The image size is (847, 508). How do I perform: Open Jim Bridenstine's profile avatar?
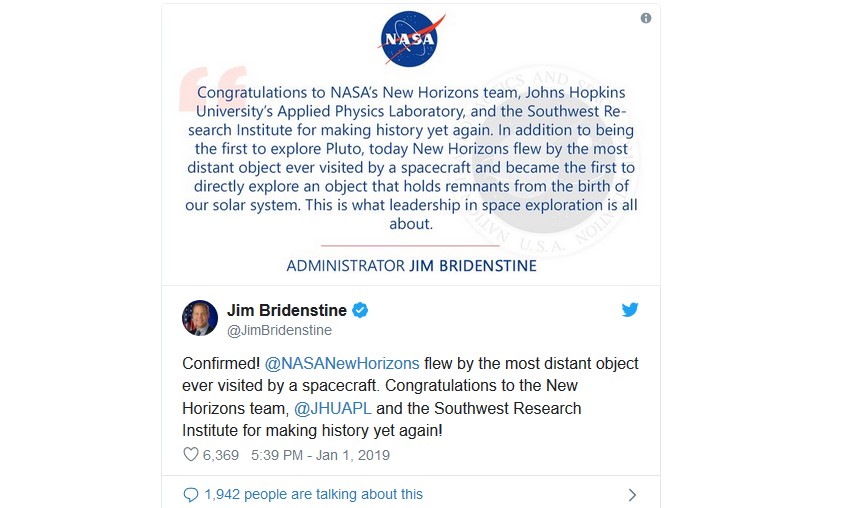point(200,318)
